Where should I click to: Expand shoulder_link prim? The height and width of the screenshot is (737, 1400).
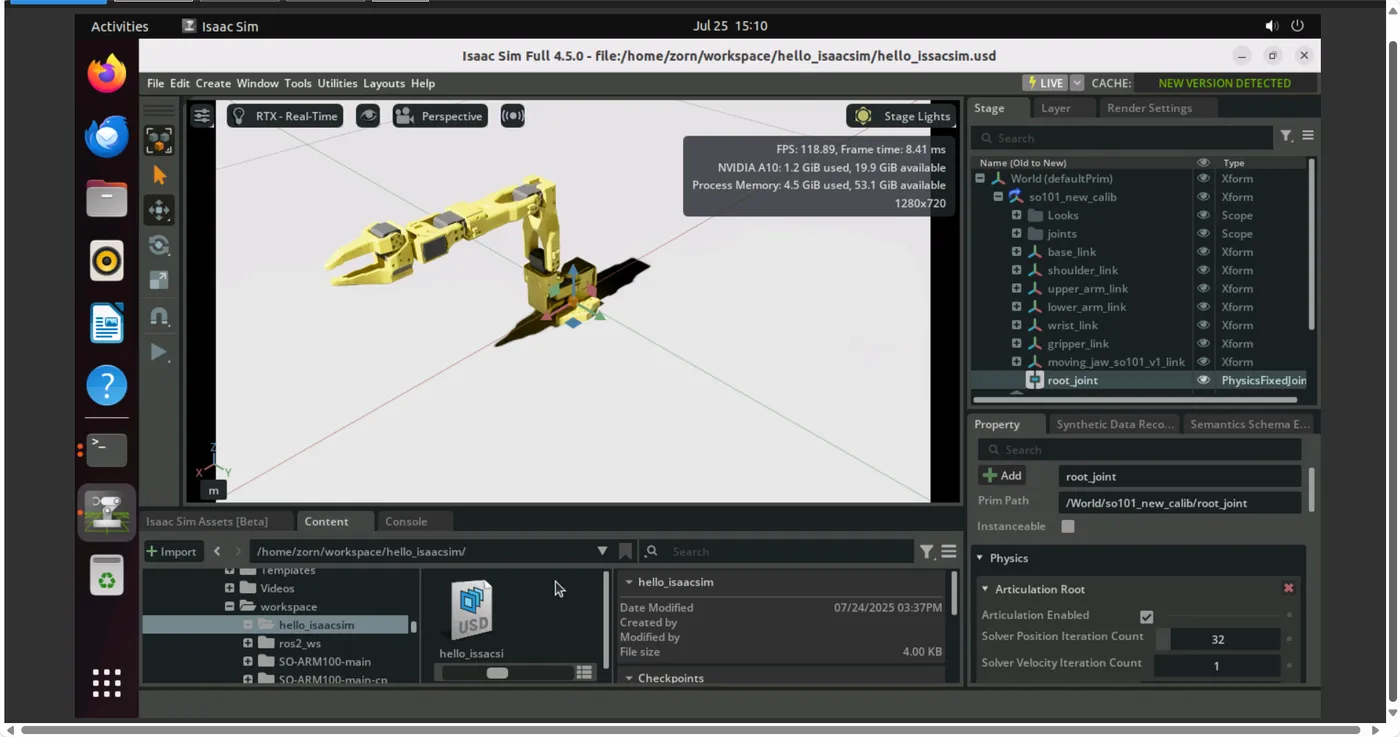[1016, 270]
